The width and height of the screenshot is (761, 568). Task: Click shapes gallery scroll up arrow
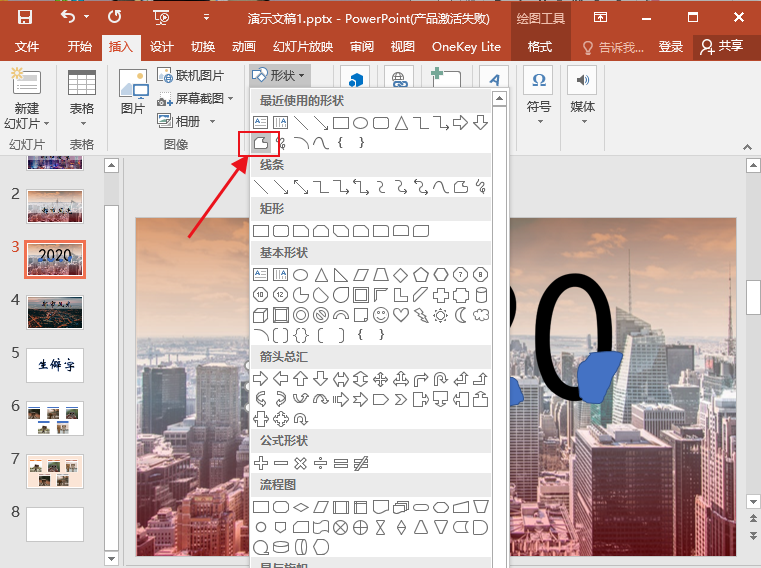pos(499,99)
